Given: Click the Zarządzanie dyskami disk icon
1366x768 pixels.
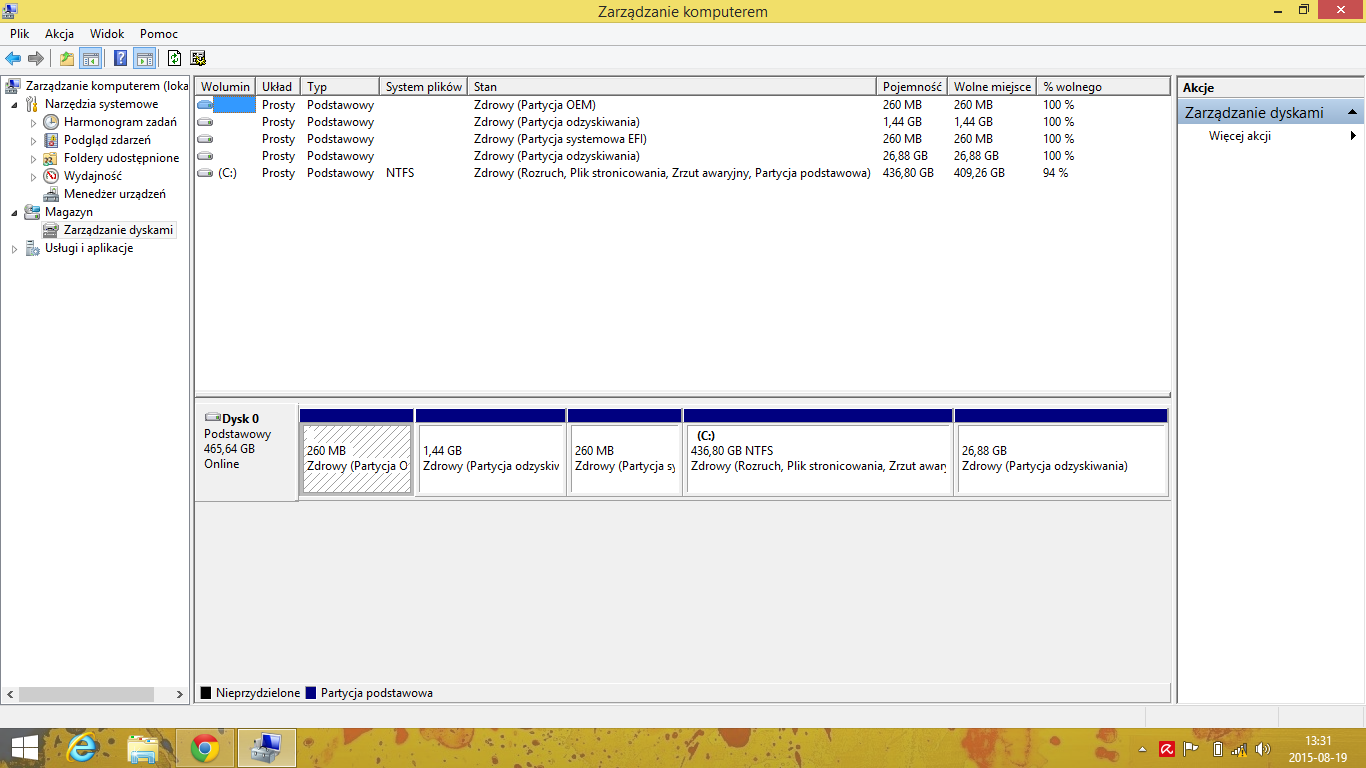Looking at the screenshot, I should pyautogui.click(x=51, y=230).
